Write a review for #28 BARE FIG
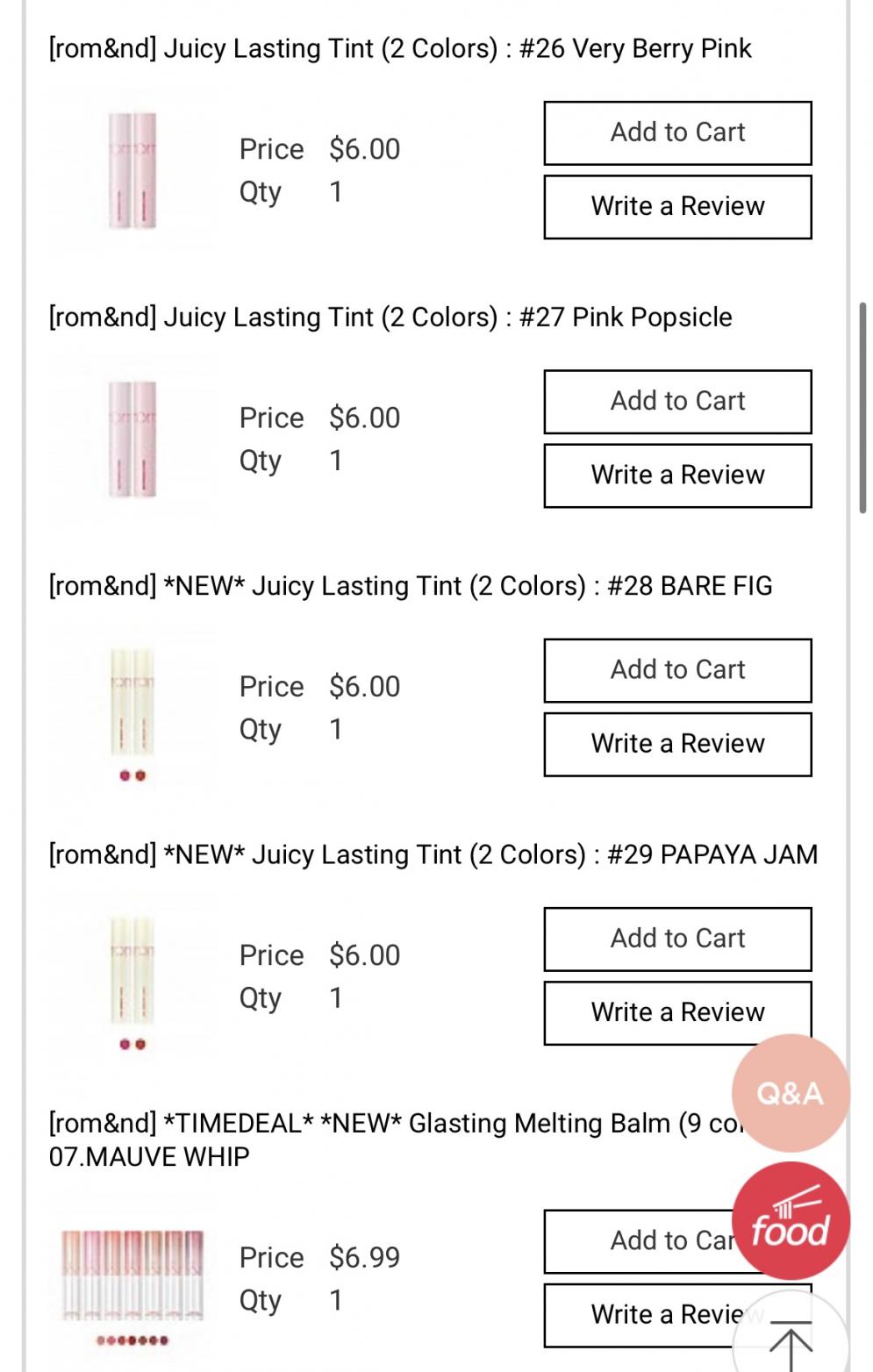Image resolution: width=873 pixels, height=1372 pixels. tap(677, 744)
